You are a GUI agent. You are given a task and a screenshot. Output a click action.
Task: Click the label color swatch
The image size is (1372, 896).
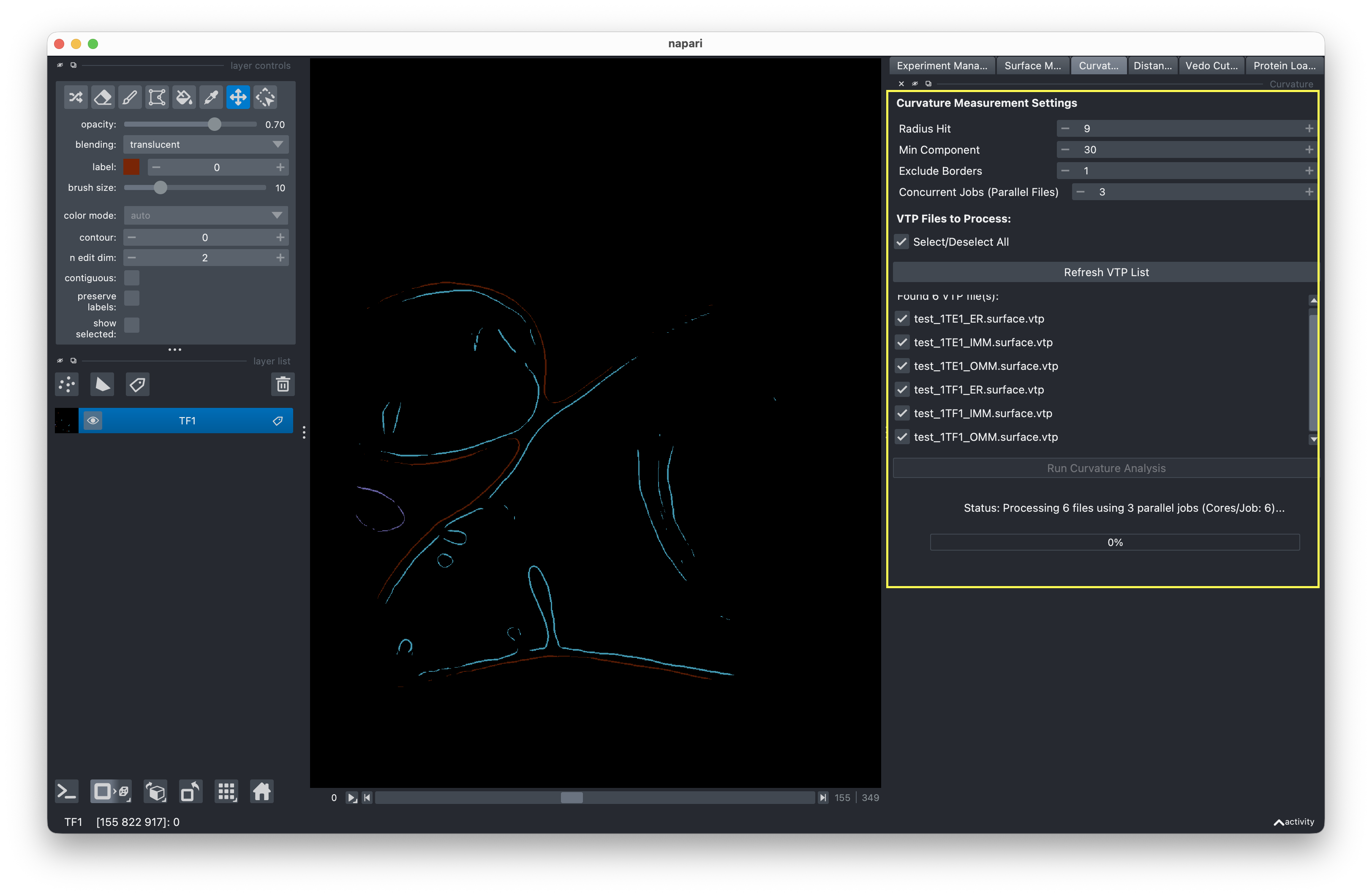[131, 167]
